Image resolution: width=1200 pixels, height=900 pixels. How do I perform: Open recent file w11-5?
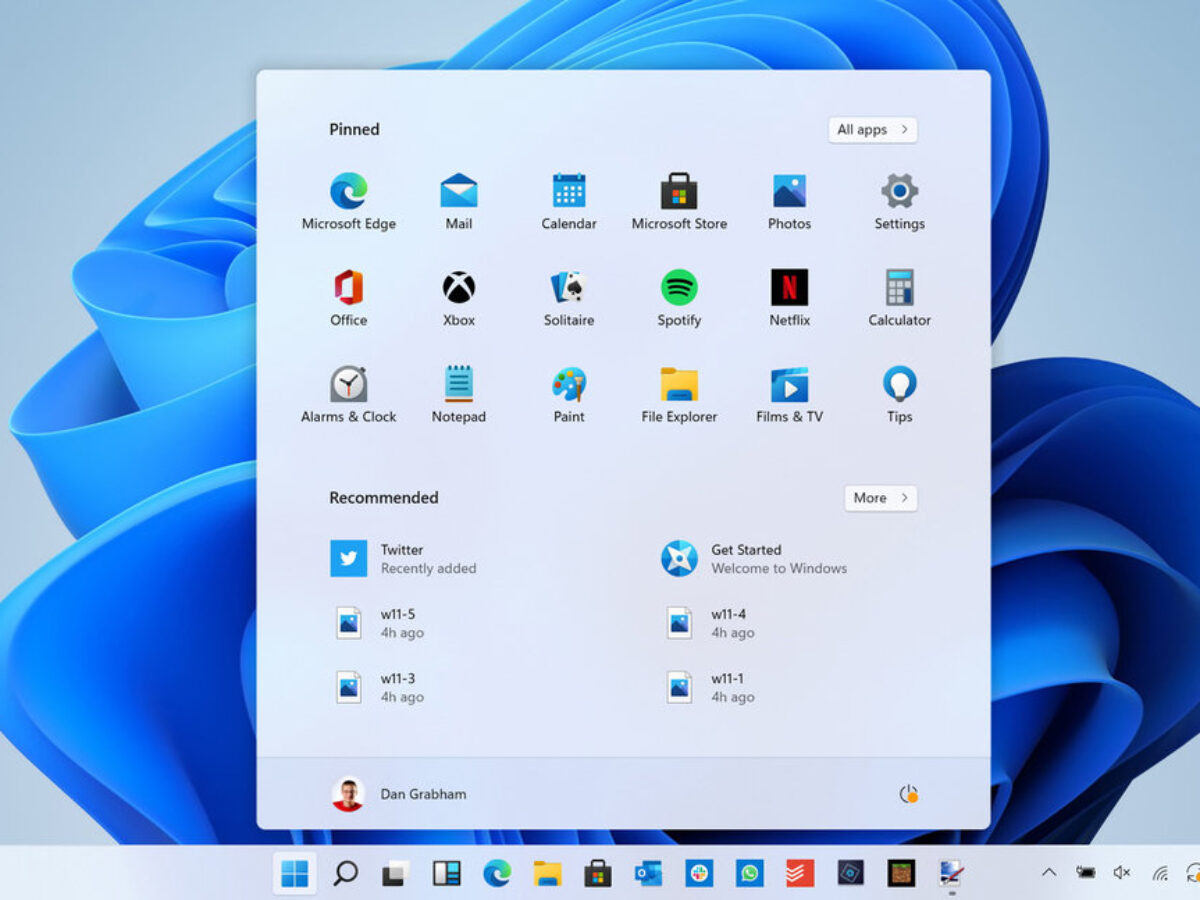point(380,623)
